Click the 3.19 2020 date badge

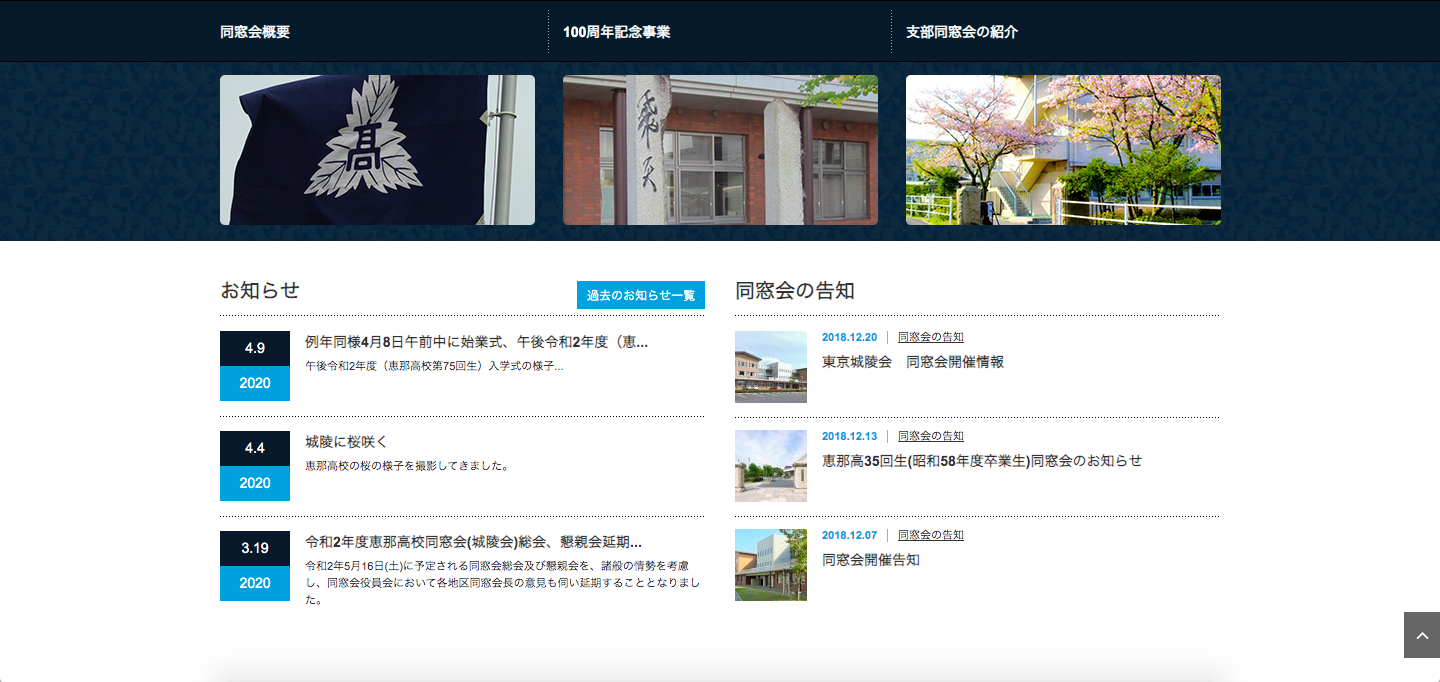[x=255, y=566]
